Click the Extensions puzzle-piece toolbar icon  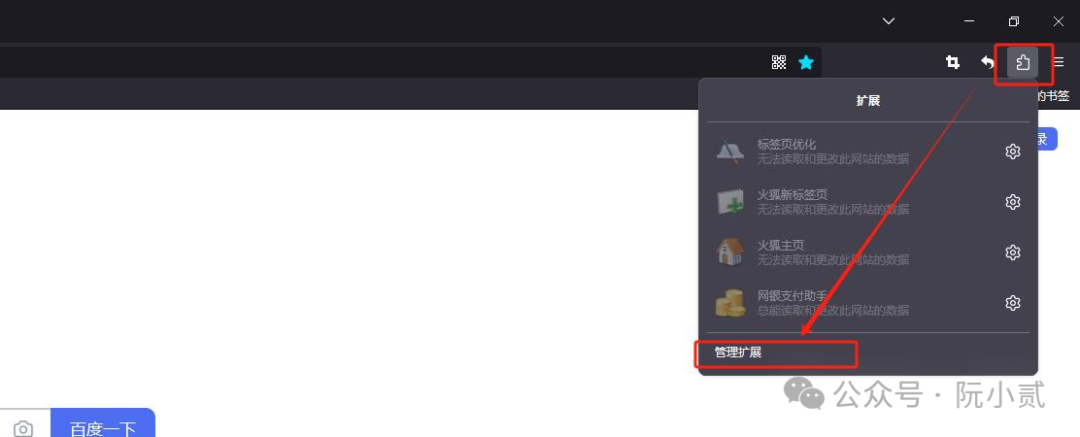(x=1023, y=63)
